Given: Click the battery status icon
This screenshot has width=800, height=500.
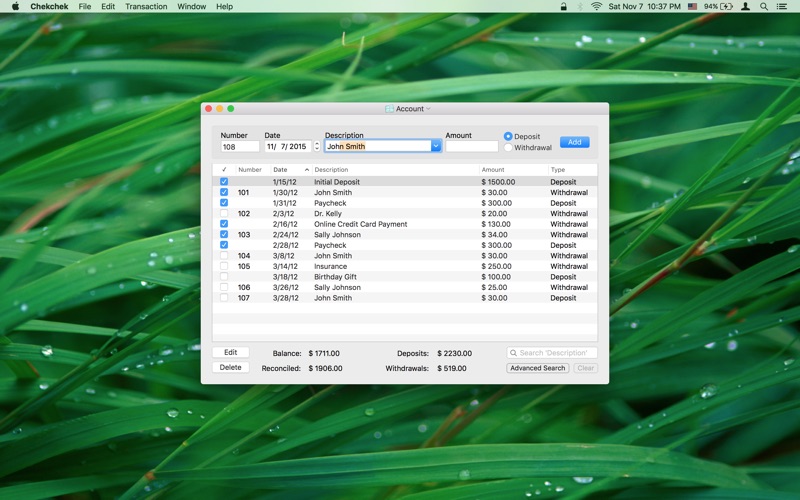Looking at the screenshot, I should 726,6.
